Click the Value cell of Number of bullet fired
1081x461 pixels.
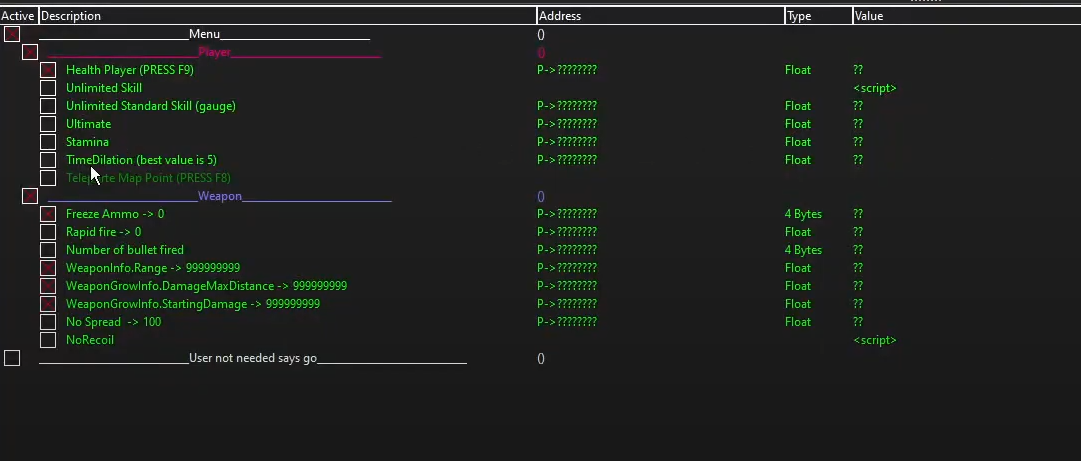point(858,250)
